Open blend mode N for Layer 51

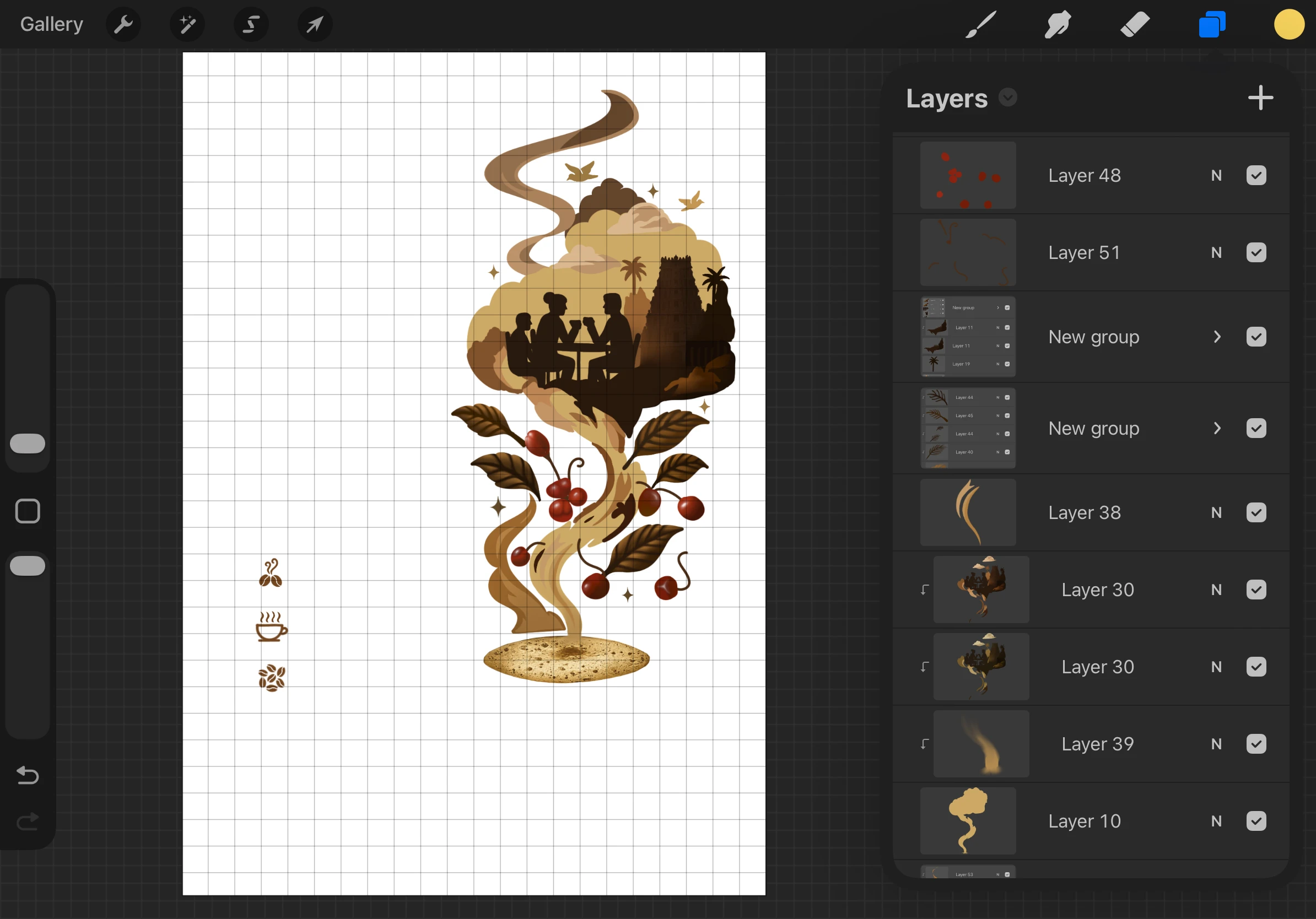[x=1216, y=253]
